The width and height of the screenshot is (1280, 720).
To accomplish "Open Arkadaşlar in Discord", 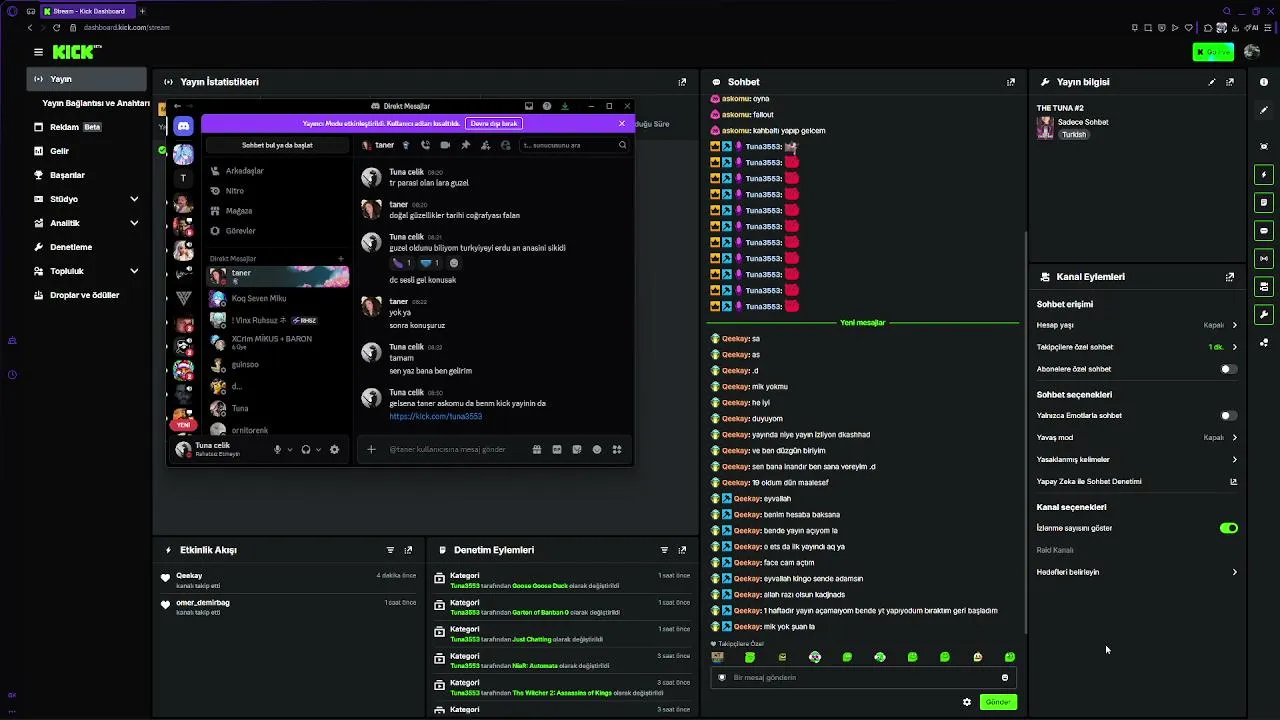I will (x=277, y=171).
